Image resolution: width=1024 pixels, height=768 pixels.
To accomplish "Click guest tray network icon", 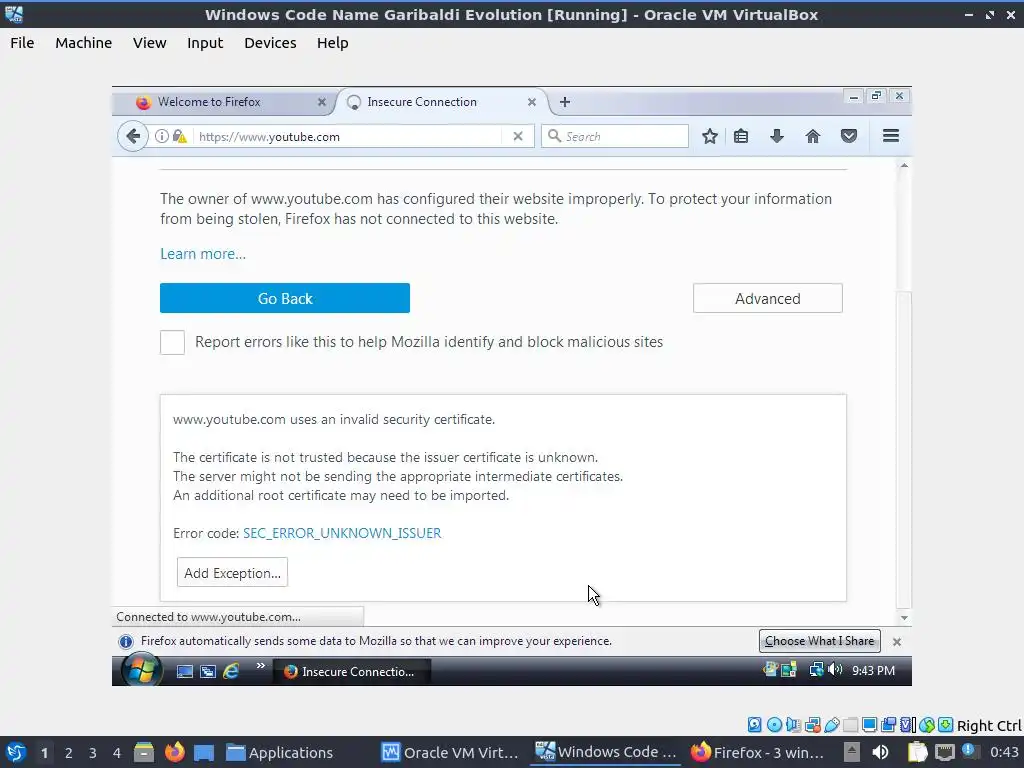I will click(816, 669).
